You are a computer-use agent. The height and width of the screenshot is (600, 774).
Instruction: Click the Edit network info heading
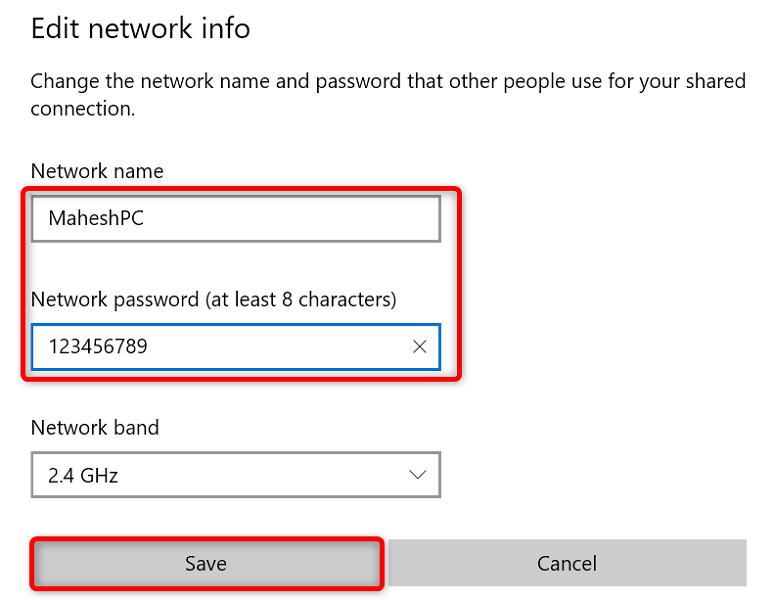[140, 29]
